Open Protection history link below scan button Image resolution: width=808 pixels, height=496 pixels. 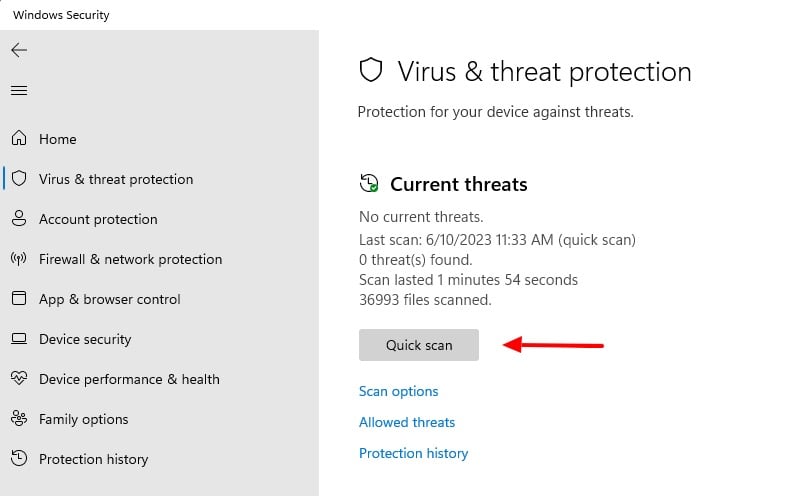click(413, 453)
